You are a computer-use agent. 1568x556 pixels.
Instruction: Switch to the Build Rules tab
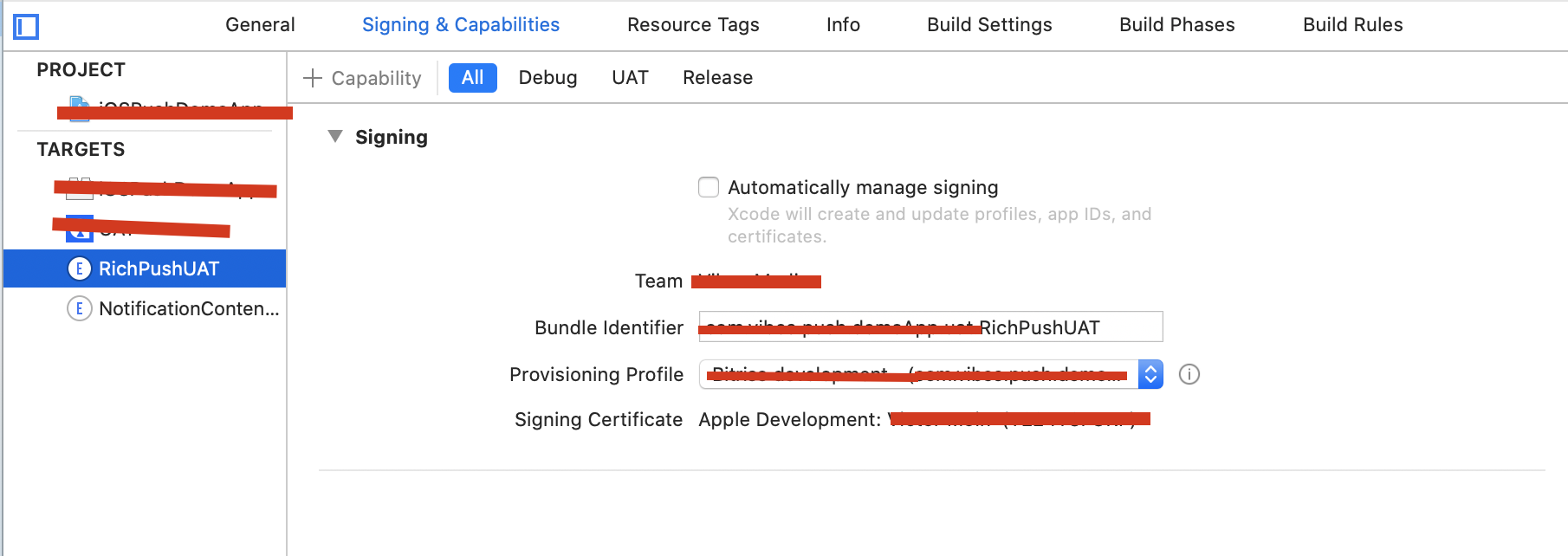pos(1353,24)
